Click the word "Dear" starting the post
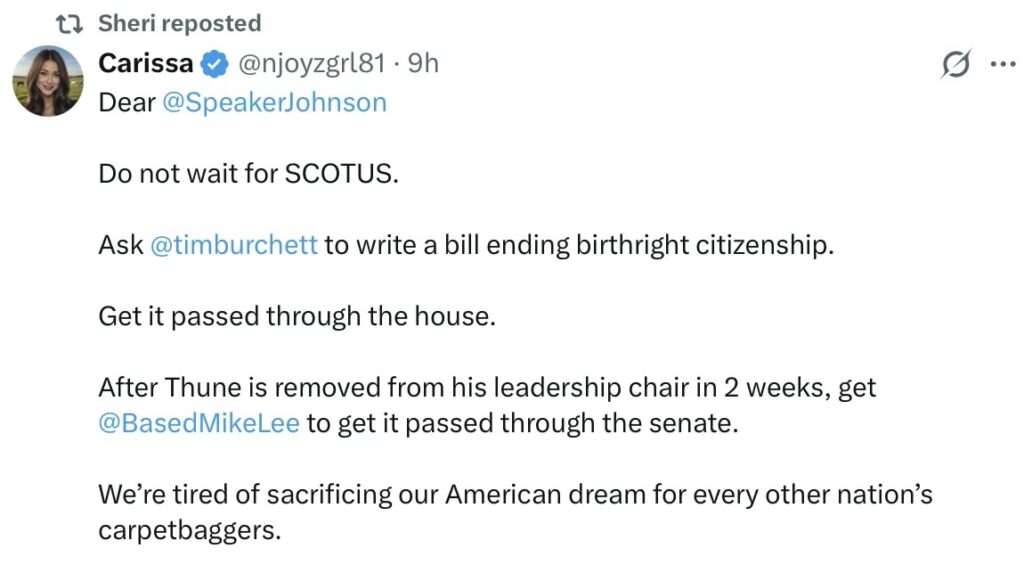 click(x=123, y=103)
